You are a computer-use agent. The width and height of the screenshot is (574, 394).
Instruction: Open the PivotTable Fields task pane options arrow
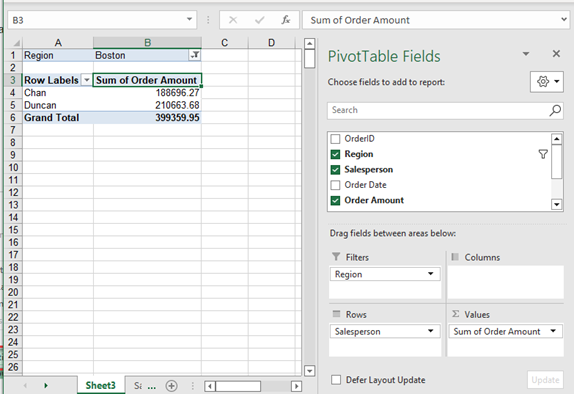(x=526, y=54)
